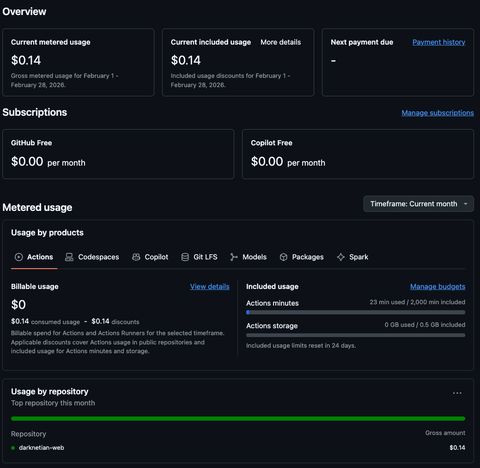Click the green dot beside darknetian-web

coord(13,448)
